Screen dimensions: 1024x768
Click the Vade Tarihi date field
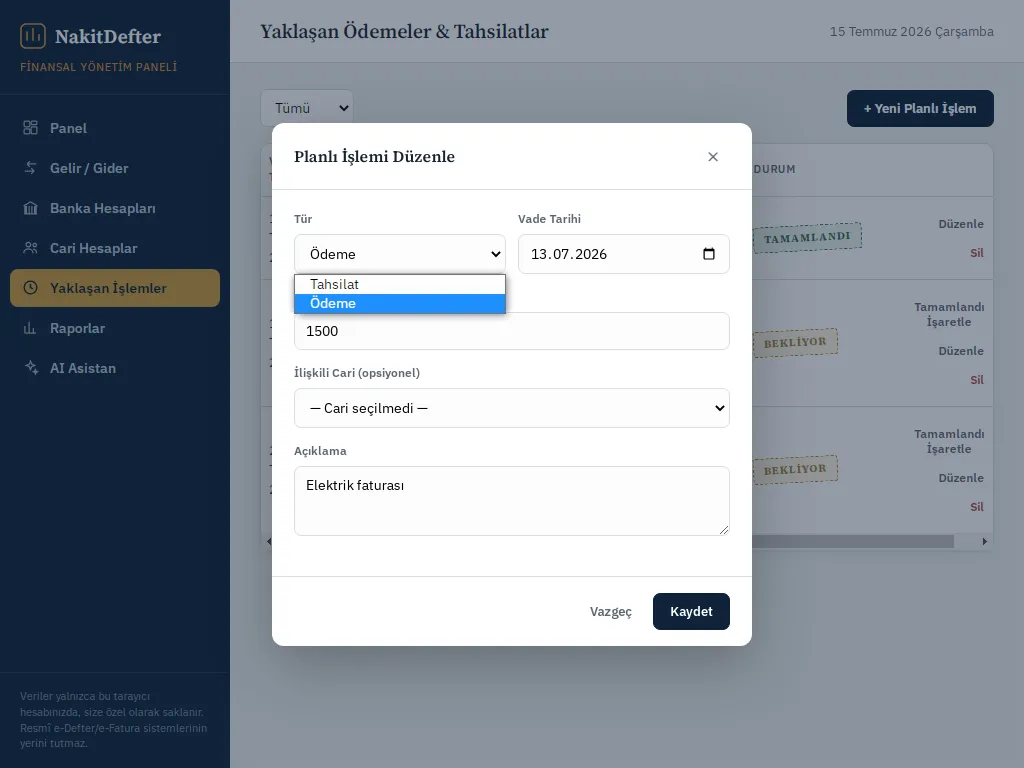(x=624, y=254)
